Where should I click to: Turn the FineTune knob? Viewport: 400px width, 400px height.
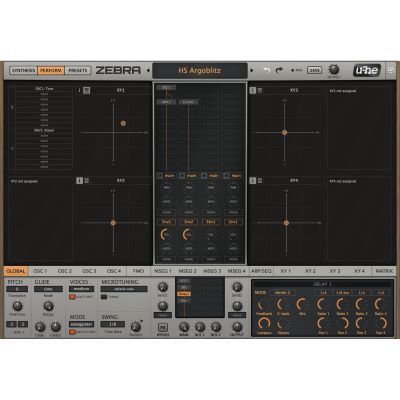click(x=17, y=306)
